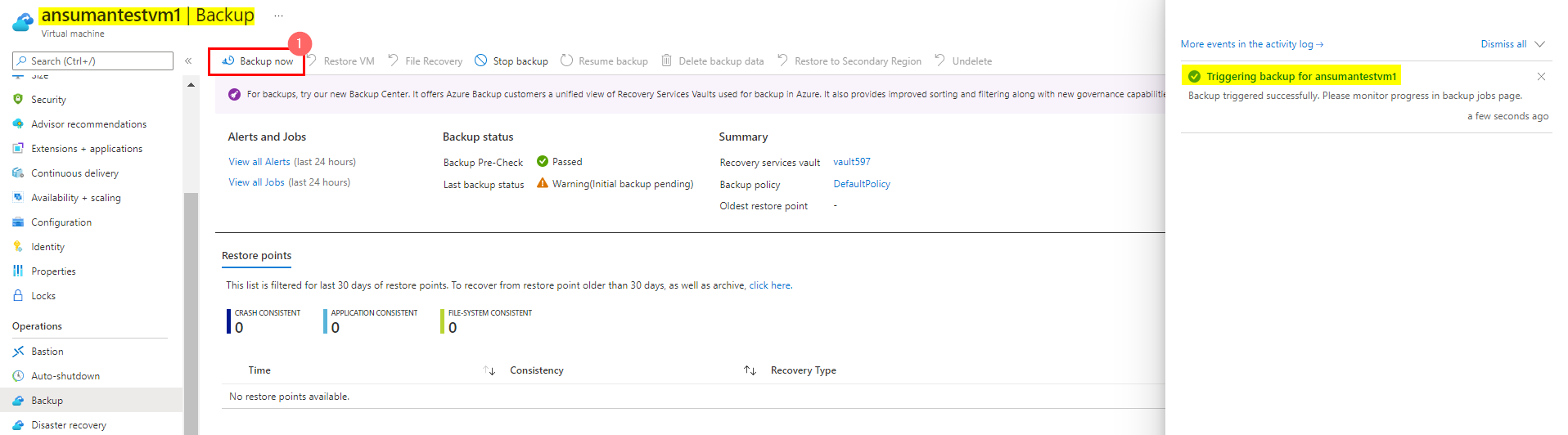The width and height of the screenshot is (1568, 435).
Task: Click Restore to Secondary Region
Action: click(849, 61)
